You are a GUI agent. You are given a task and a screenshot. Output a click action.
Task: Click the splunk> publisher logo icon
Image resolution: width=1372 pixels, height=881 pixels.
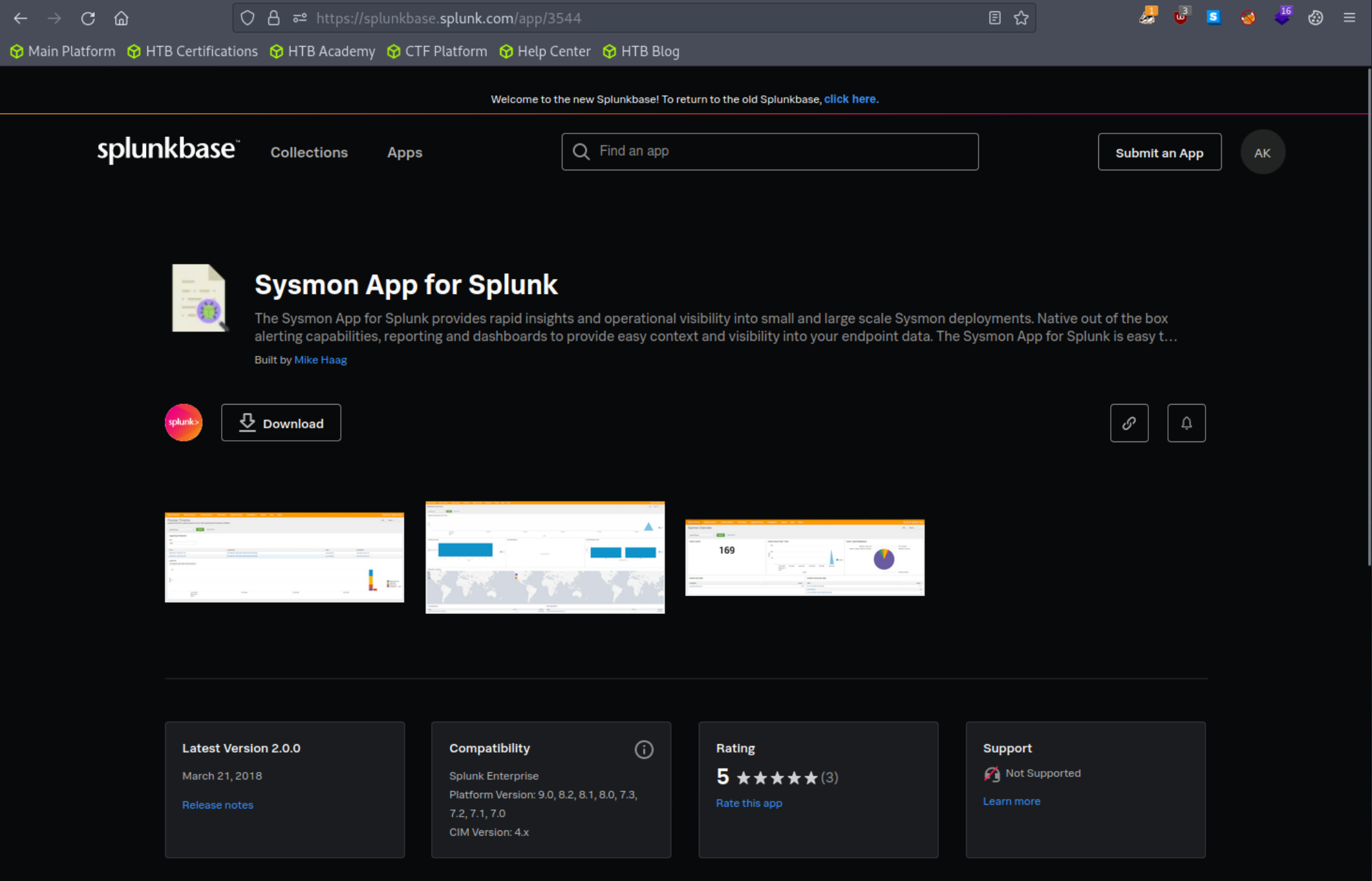[x=183, y=422]
